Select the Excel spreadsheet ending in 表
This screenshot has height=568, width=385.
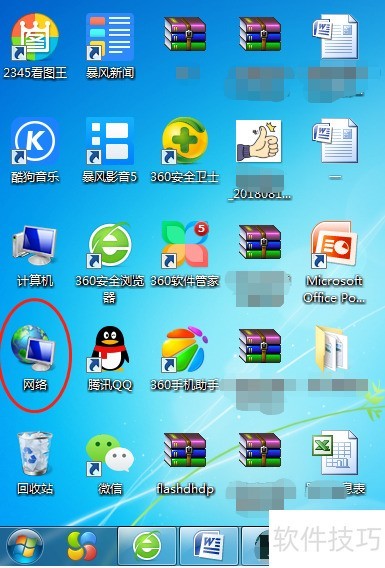335,463
